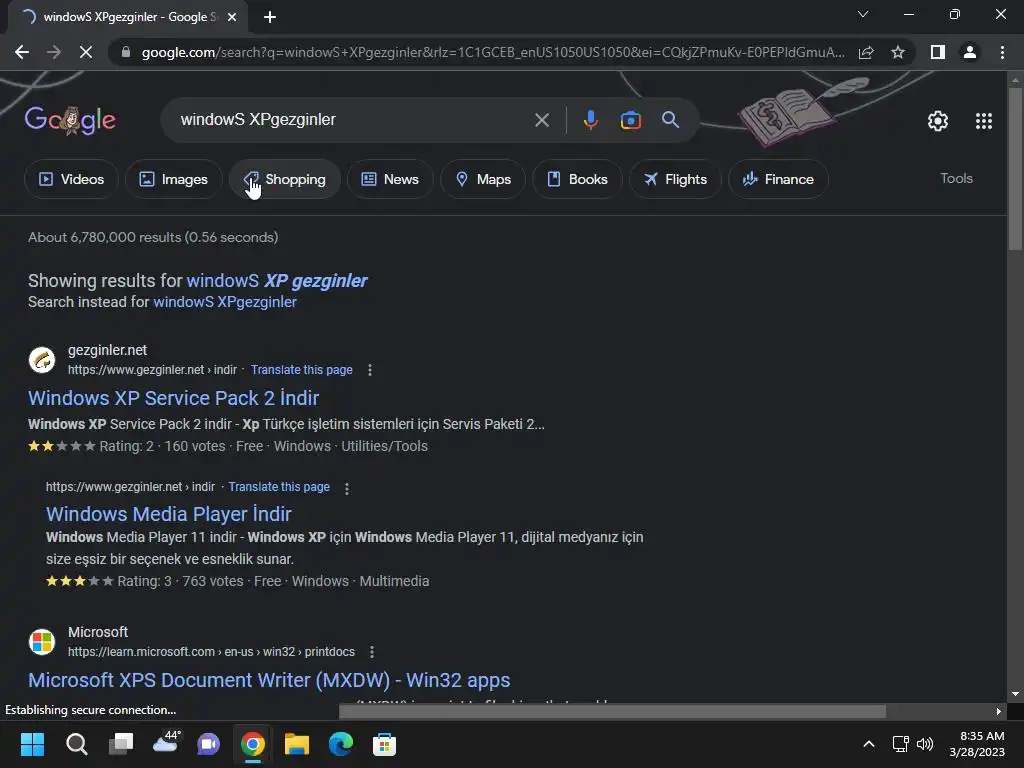Open weather widget showing 44°
The height and width of the screenshot is (768, 1024).
coord(166,743)
